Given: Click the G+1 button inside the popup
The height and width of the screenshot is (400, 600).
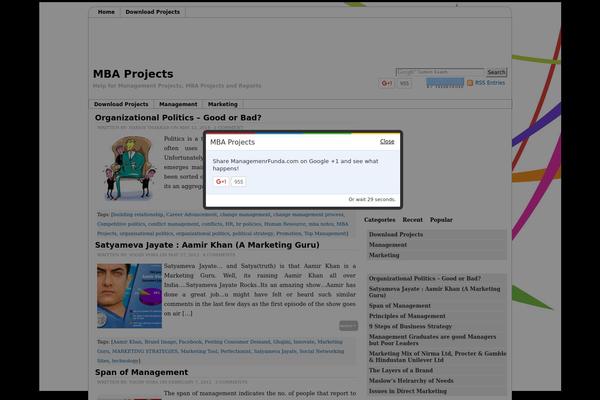Looking at the screenshot, I should click(221, 182).
